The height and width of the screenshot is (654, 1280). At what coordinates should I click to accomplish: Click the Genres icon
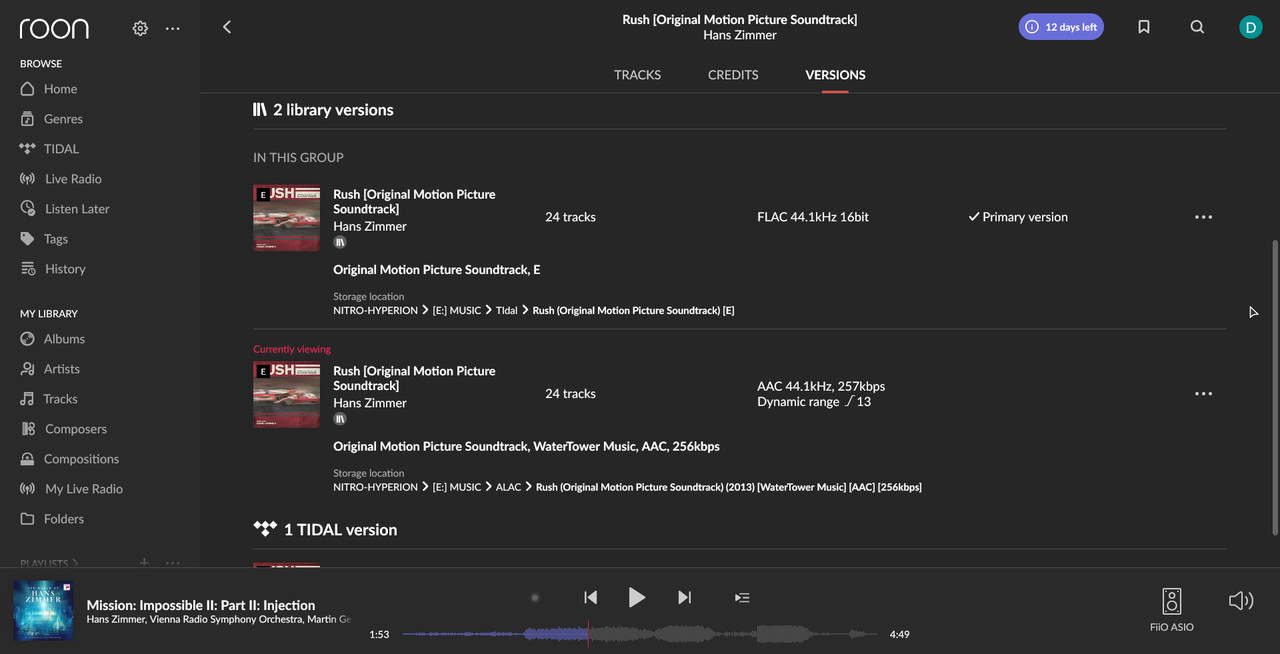(x=27, y=119)
